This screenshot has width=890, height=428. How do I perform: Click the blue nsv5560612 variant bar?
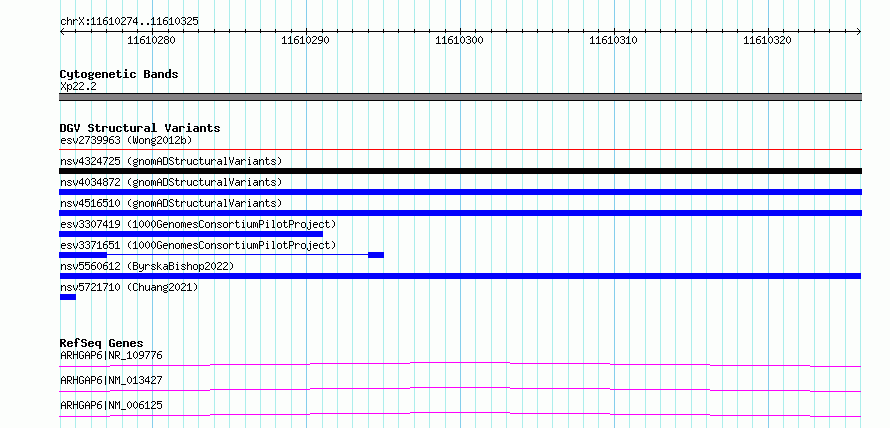pyautogui.click(x=460, y=276)
